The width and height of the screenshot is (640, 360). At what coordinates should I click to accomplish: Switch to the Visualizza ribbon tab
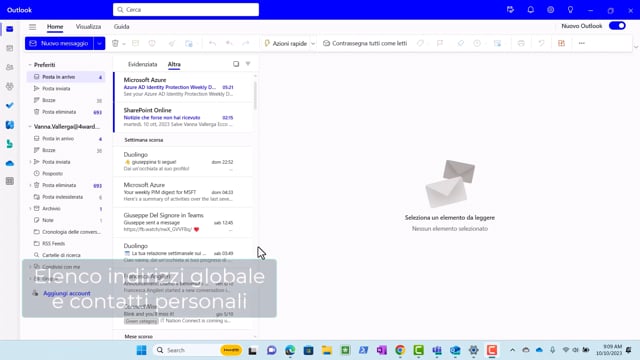pos(88,27)
